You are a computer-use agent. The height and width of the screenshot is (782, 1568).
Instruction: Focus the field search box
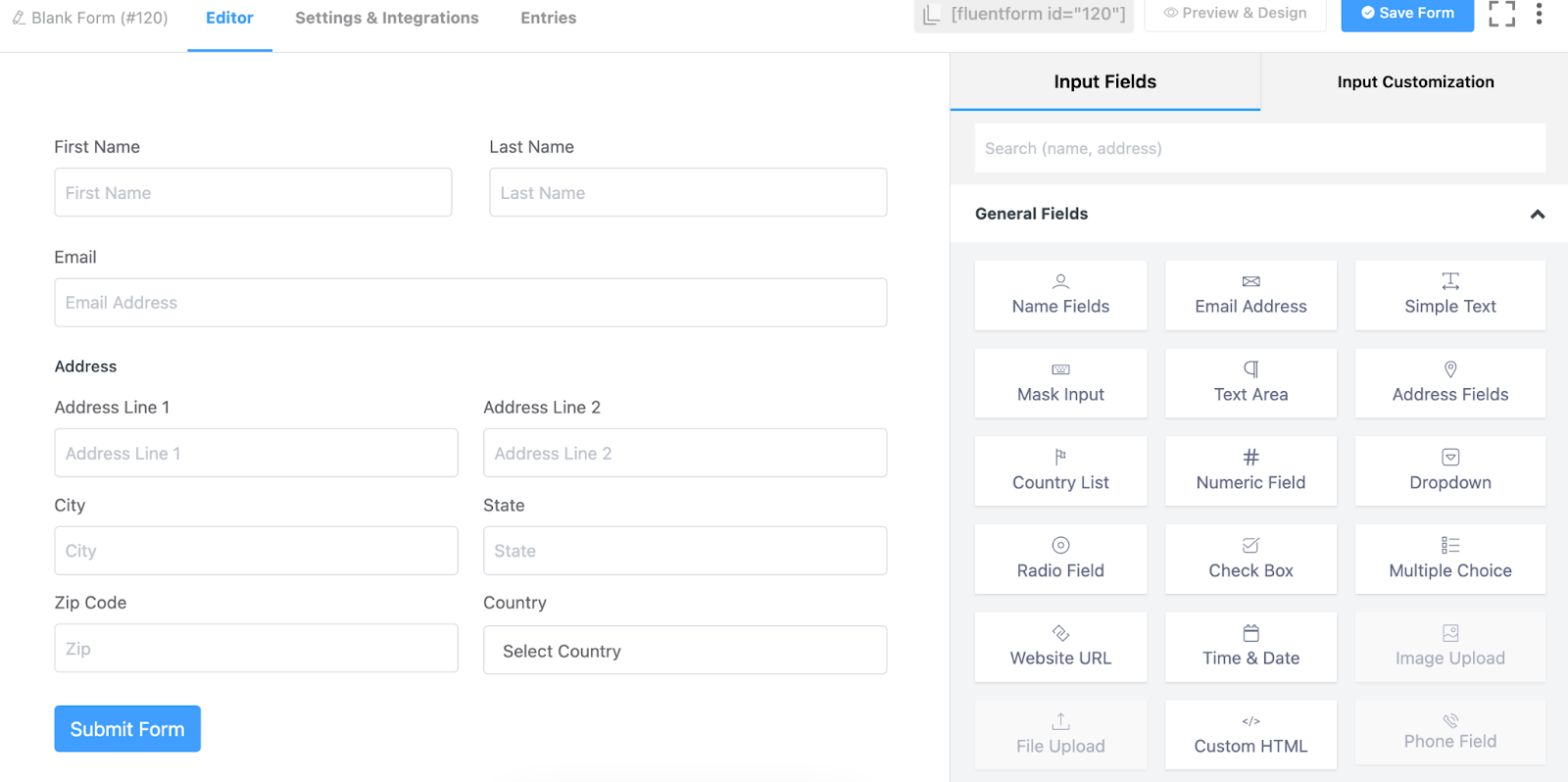1259,149
